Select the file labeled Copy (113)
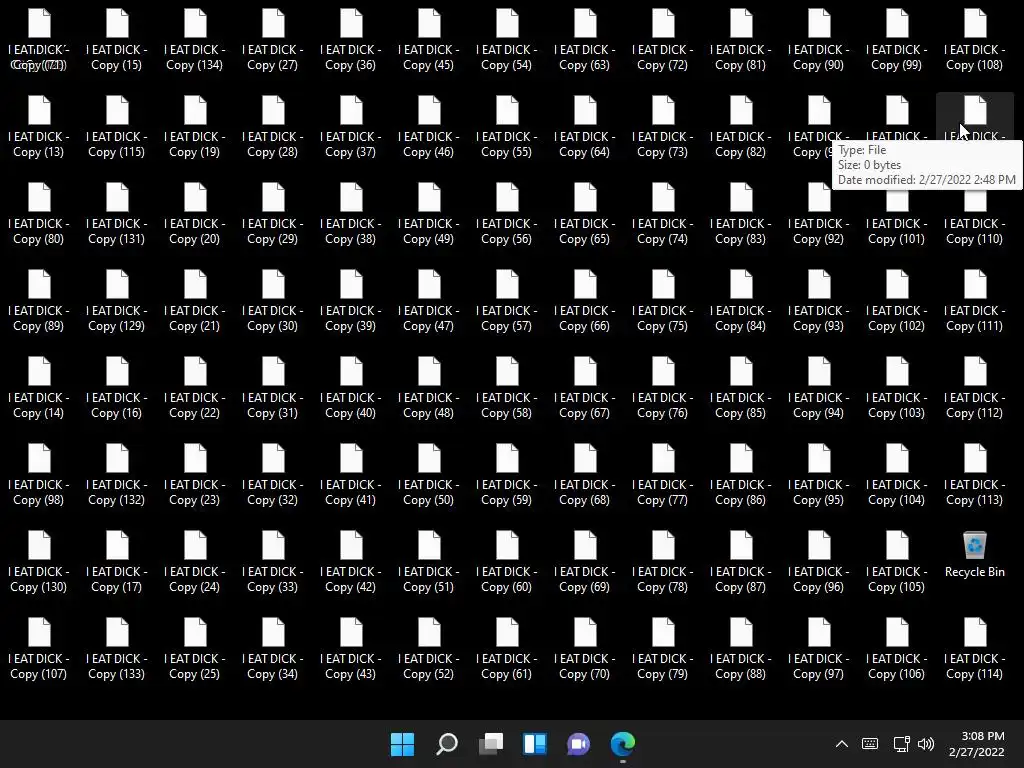1024x768 pixels. pyautogui.click(x=974, y=474)
